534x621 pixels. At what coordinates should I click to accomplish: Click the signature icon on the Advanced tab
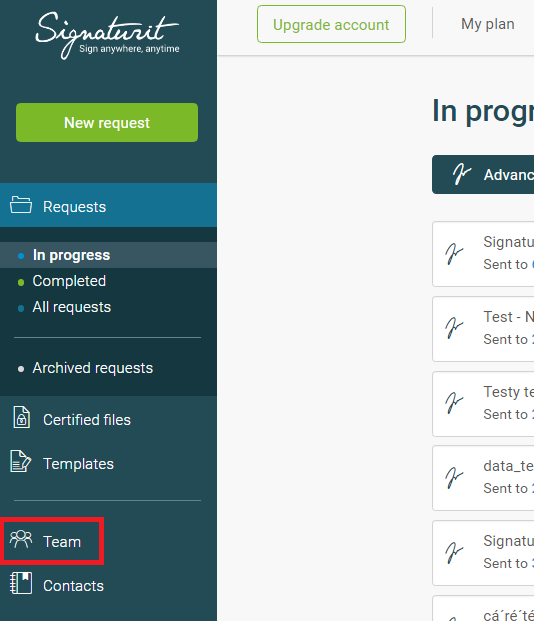(x=462, y=174)
